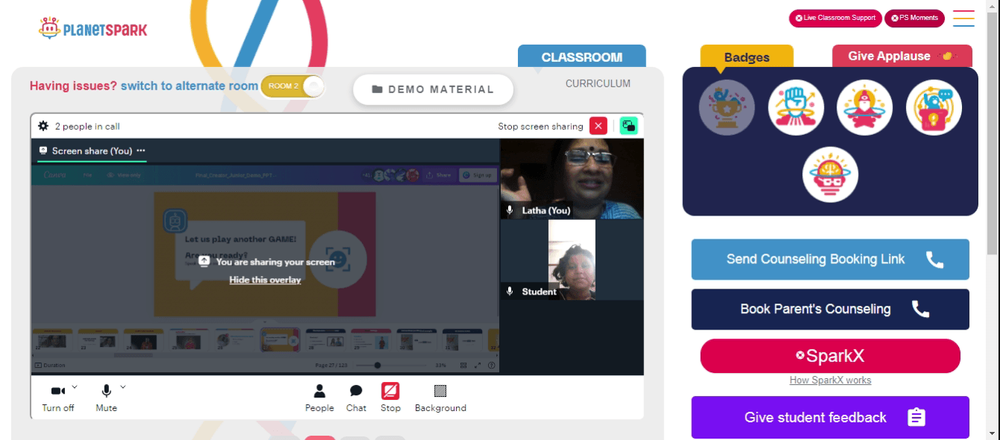Screen dimensions: 1000x440
Task: Click the phone icon on Send Counseling button
Action: (x=934, y=260)
